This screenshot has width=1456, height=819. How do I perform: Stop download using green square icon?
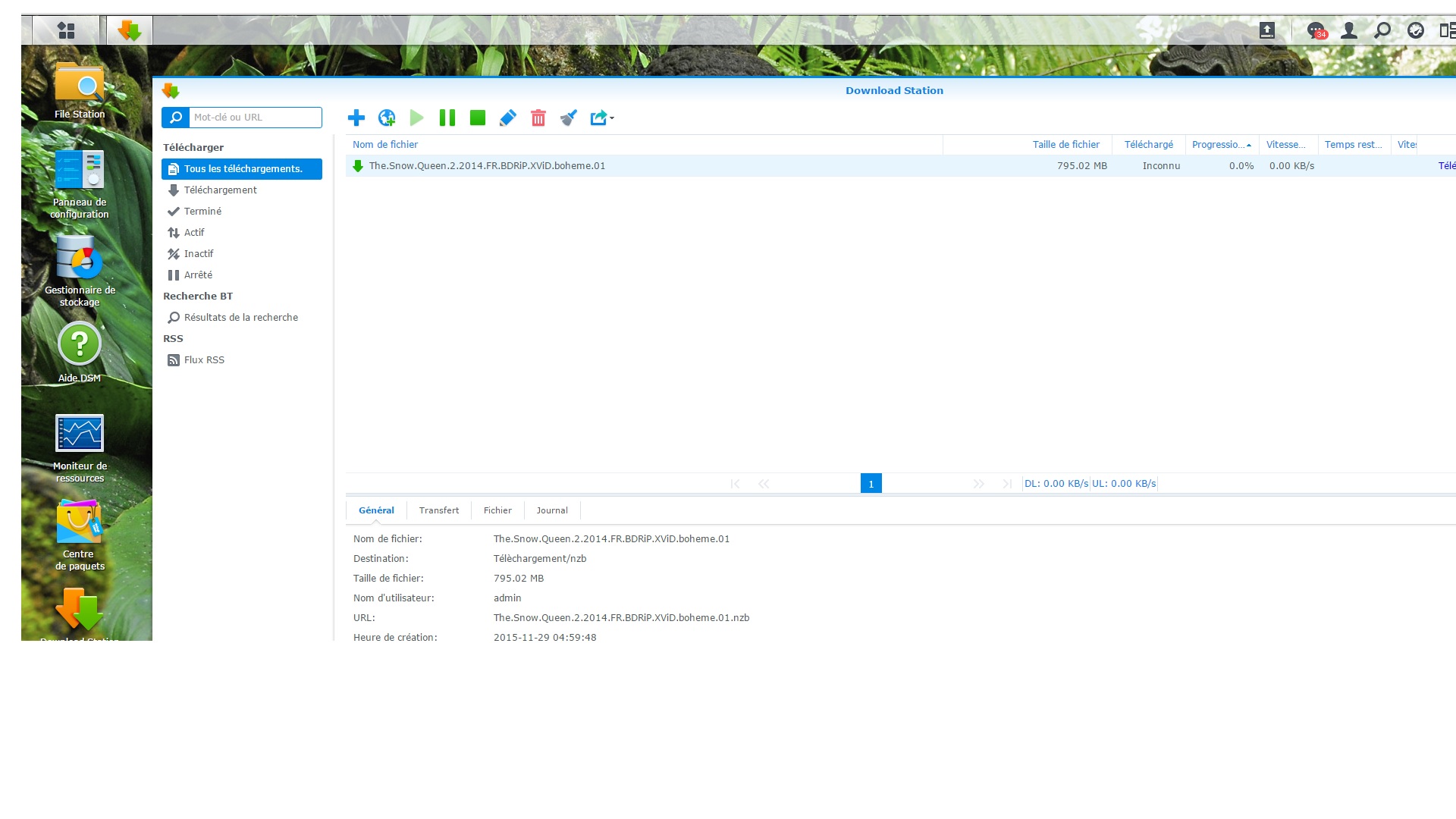pyautogui.click(x=478, y=118)
